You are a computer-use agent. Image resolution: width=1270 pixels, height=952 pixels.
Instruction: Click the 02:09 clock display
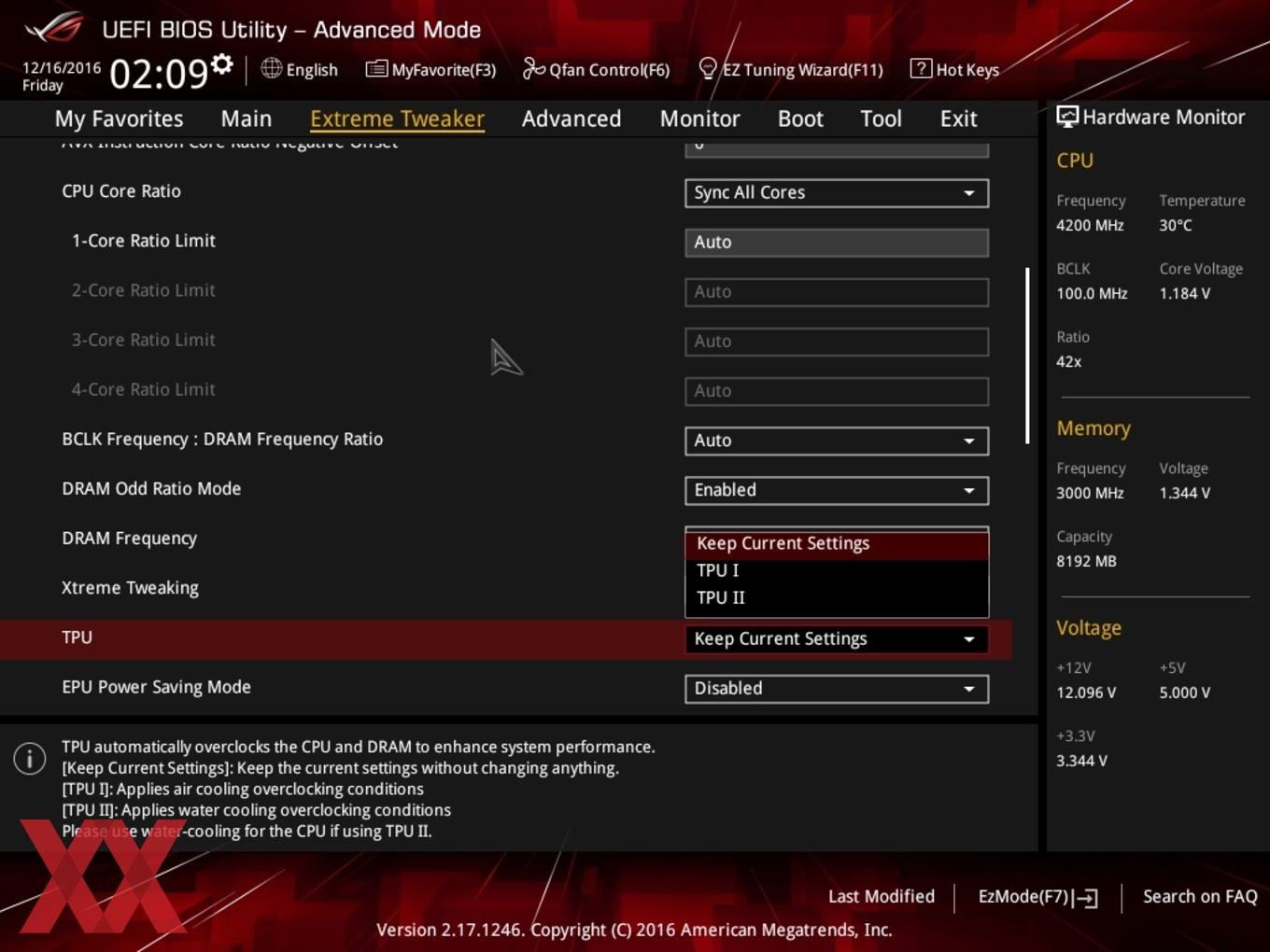point(159,73)
